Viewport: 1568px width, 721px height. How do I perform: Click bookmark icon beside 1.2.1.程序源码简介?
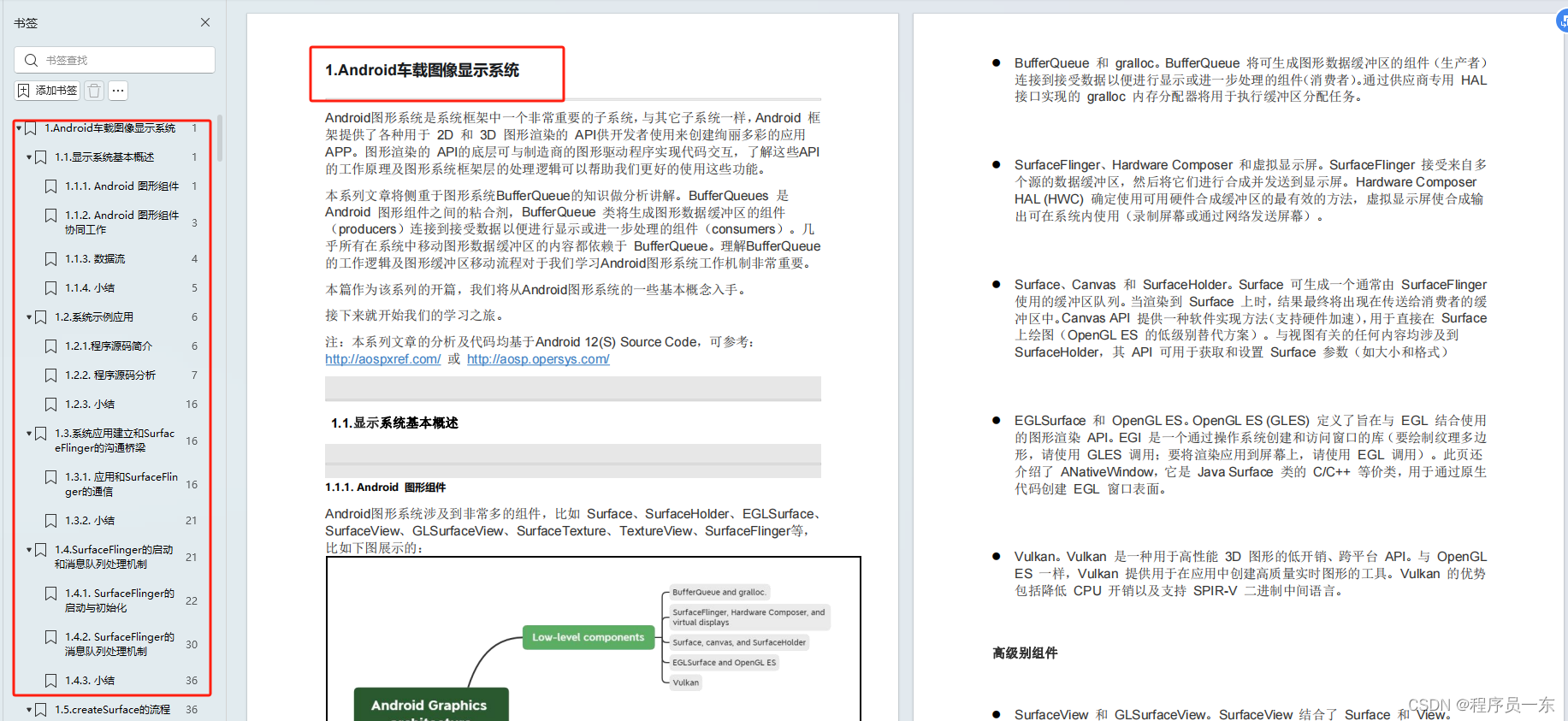tap(51, 346)
